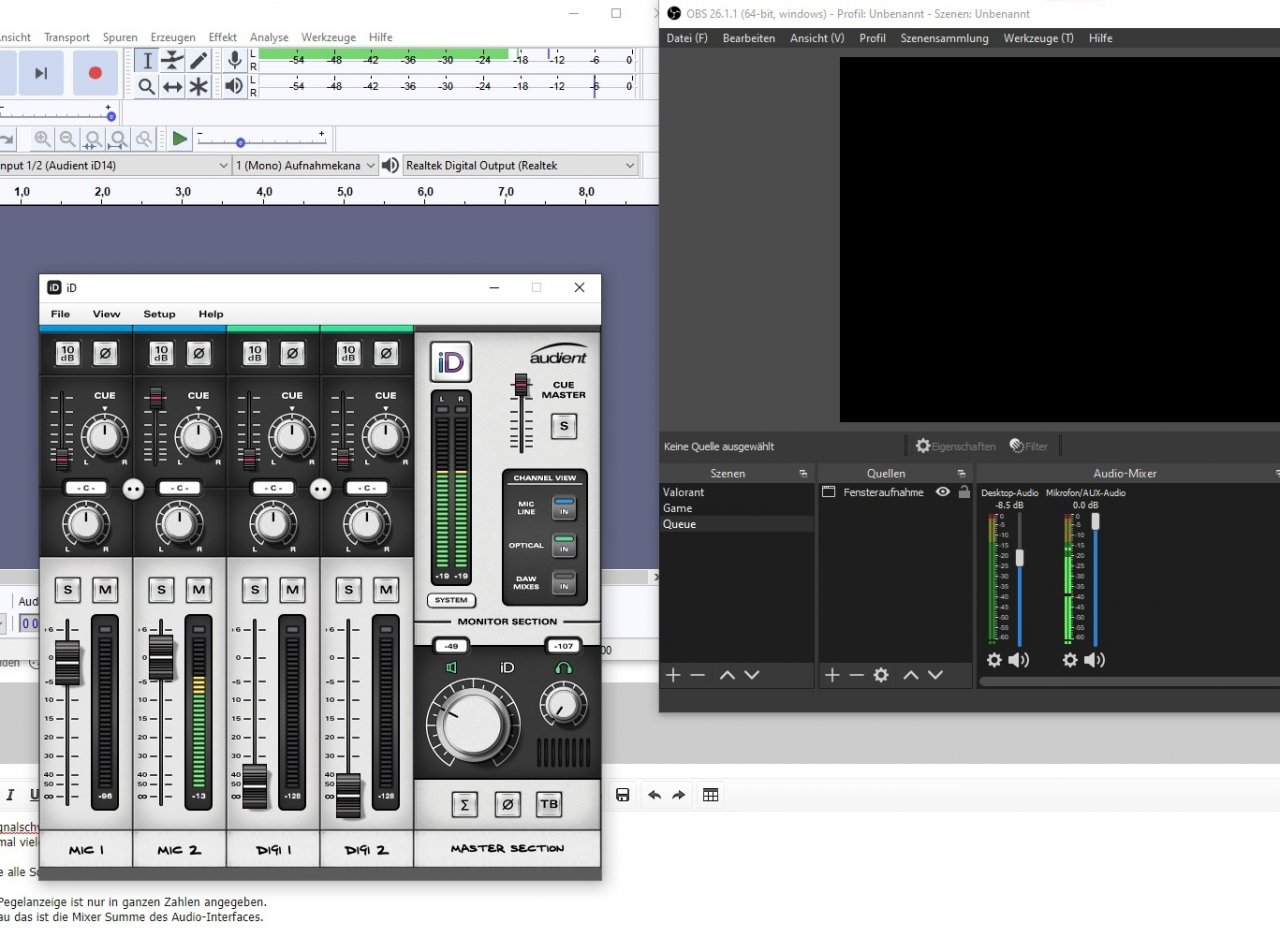Solo the DIGI 1 channel

pyautogui.click(x=254, y=590)
